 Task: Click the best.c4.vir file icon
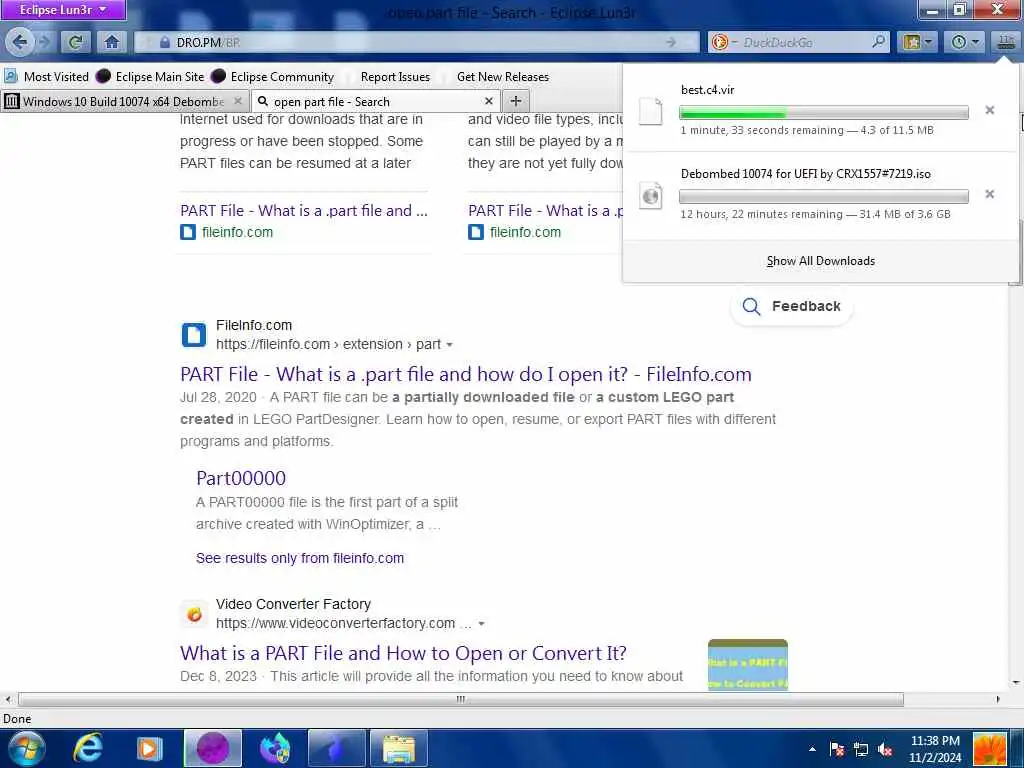click(650, 111)
